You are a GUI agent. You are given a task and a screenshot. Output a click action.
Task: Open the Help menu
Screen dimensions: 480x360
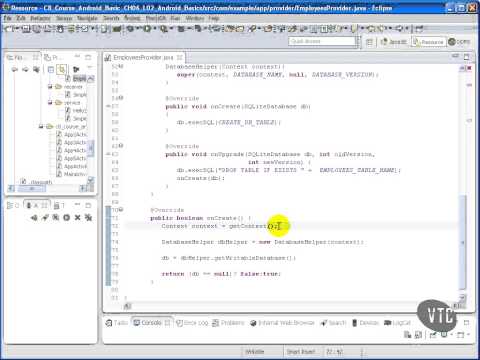(x=214, y=18)
